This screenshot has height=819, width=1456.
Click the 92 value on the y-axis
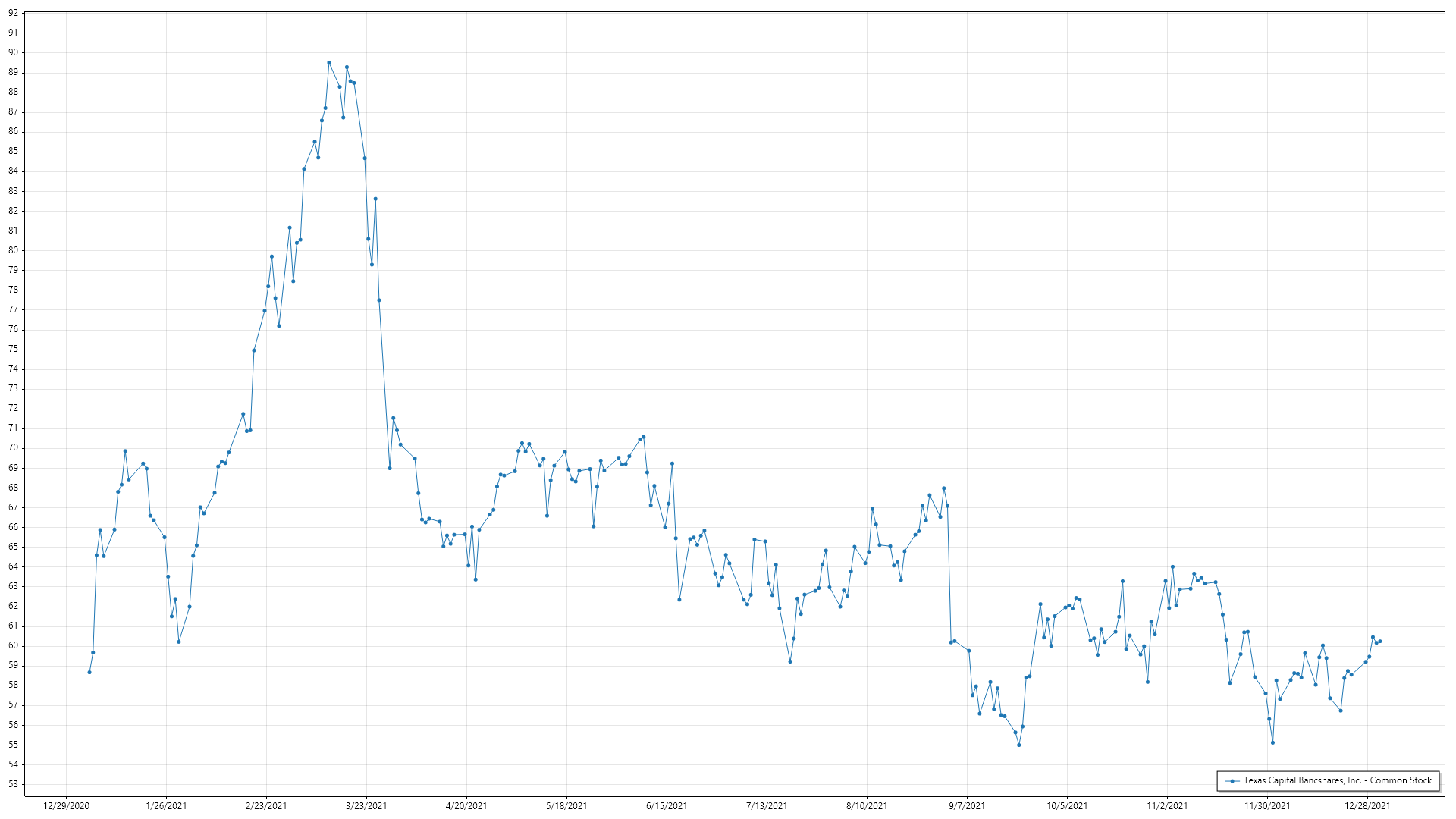(13, 13)
